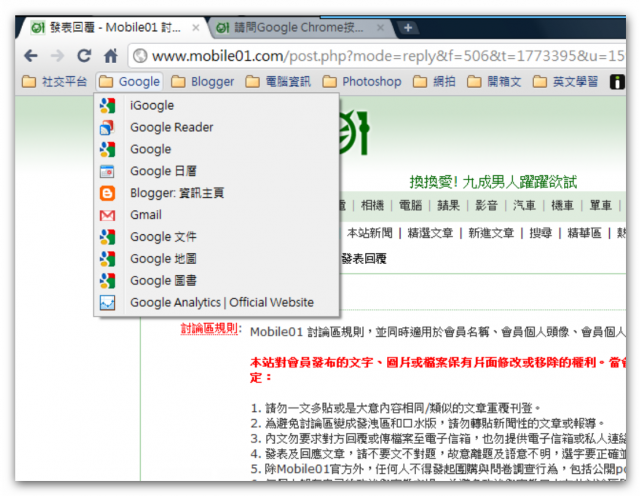Go to the 汽車 category link
Viewport: 640px width, 496px height.
(524, 205)
